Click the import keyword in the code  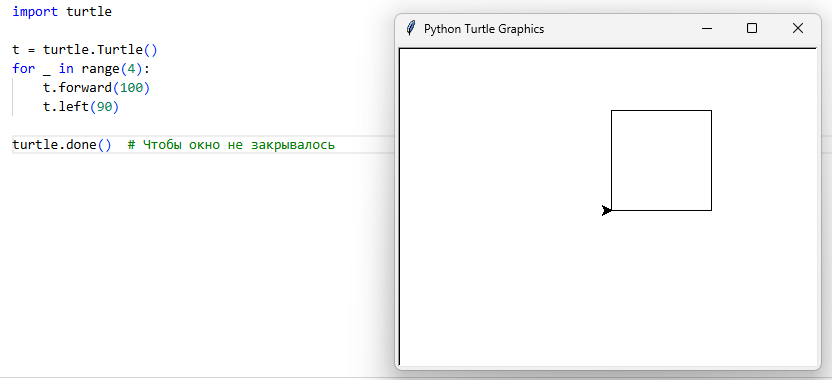[x=35, y=12]
